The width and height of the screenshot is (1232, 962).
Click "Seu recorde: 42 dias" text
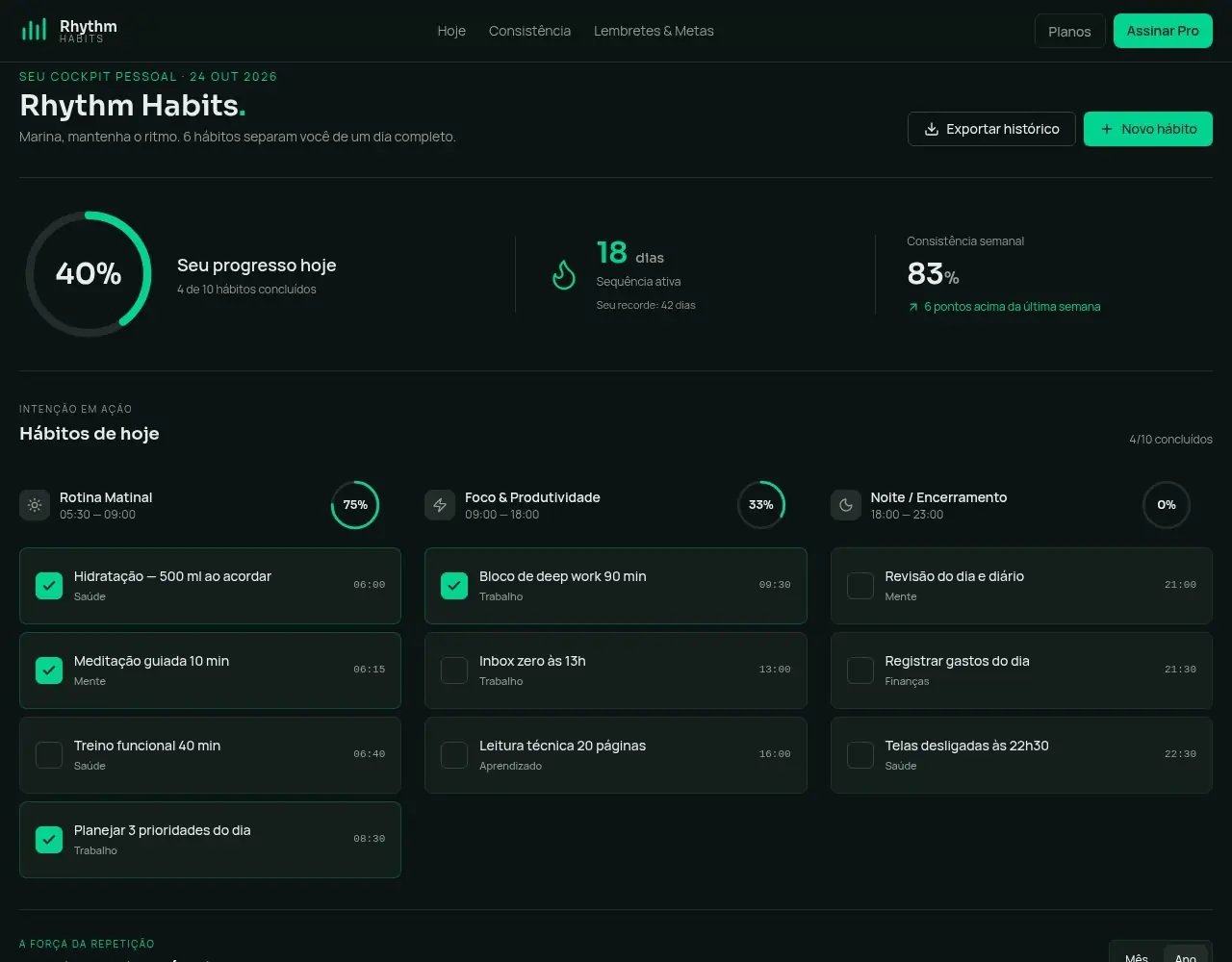(646, 305)
